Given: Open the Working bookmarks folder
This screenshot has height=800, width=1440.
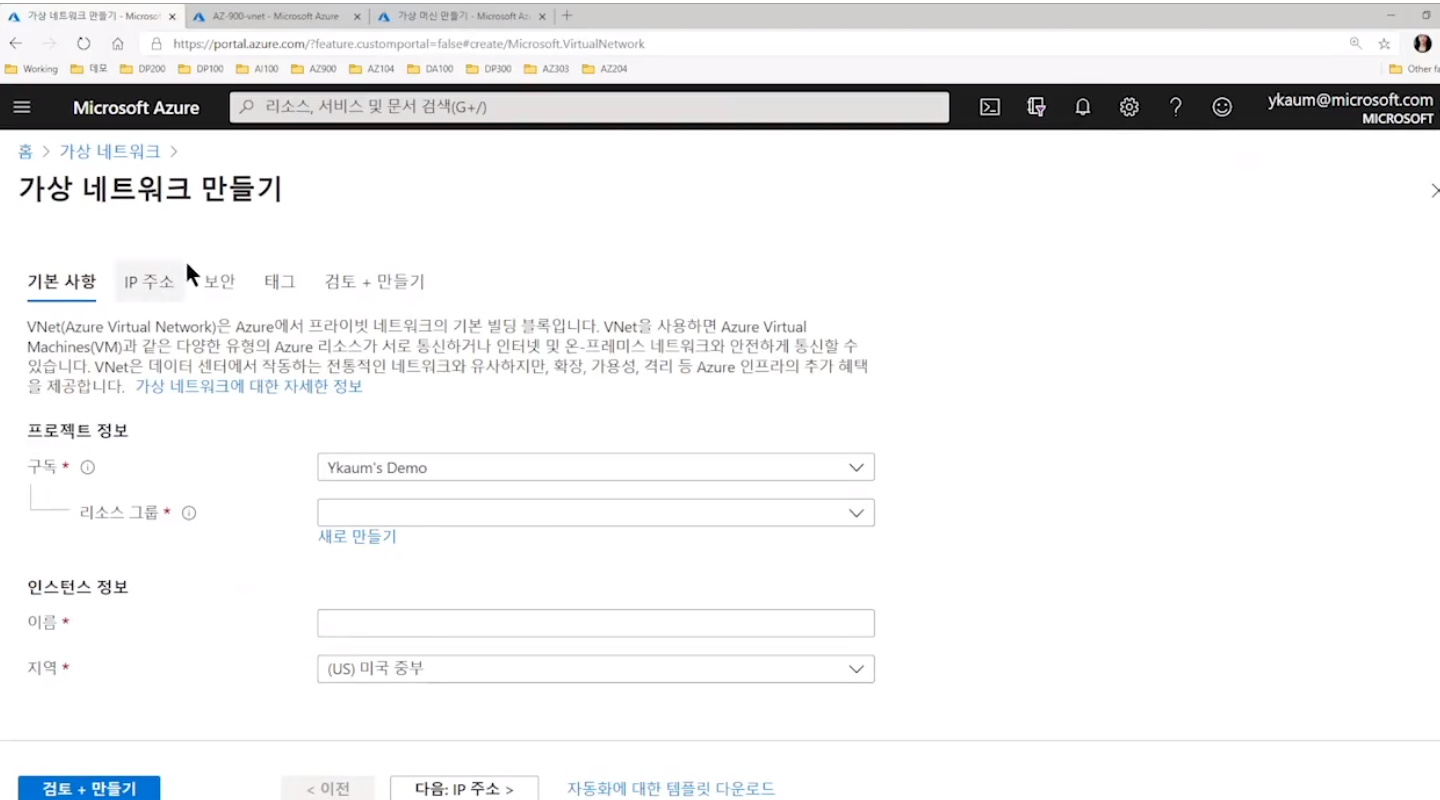Looking at the screenshot, I should click(x=32, y=69).
